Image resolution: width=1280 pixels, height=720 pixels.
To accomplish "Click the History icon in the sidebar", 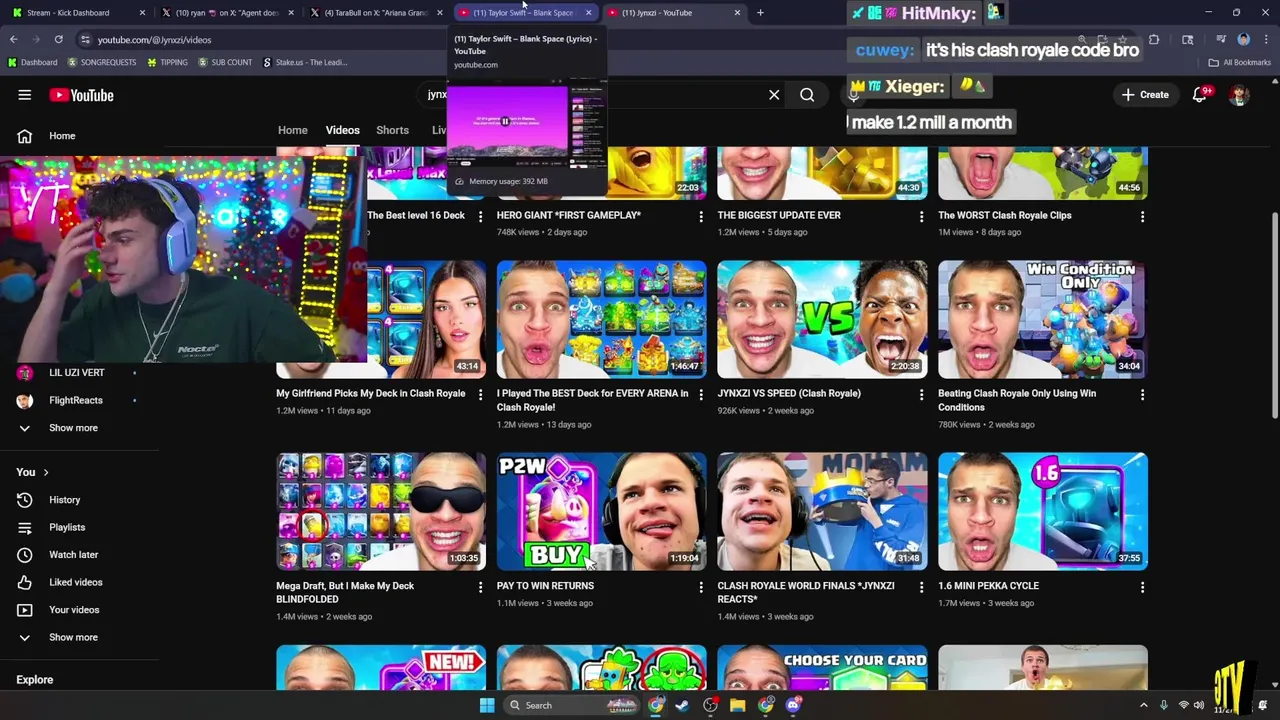I will pos(25,500).
